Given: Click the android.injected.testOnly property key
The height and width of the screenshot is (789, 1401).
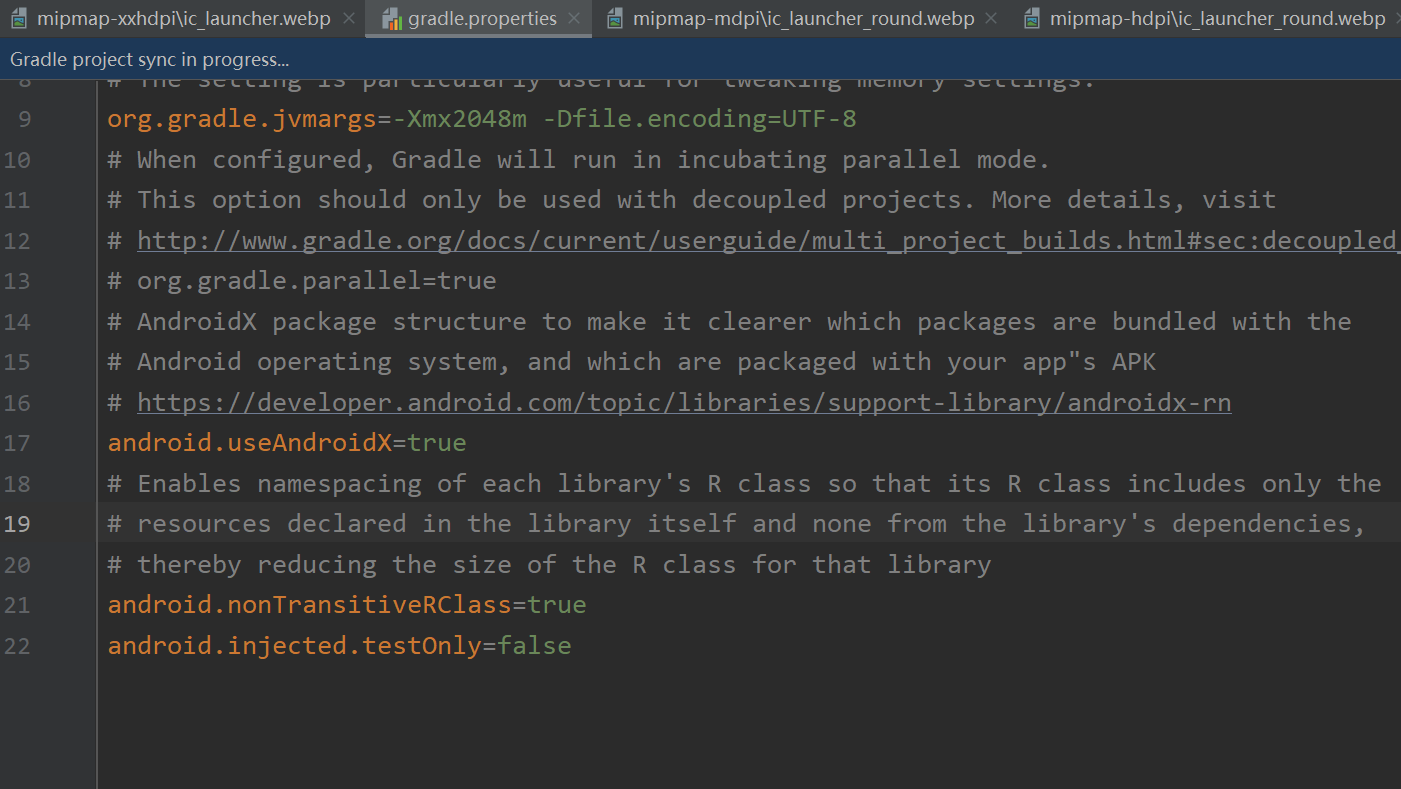Looking at the screenshot, I should [295, 646].
